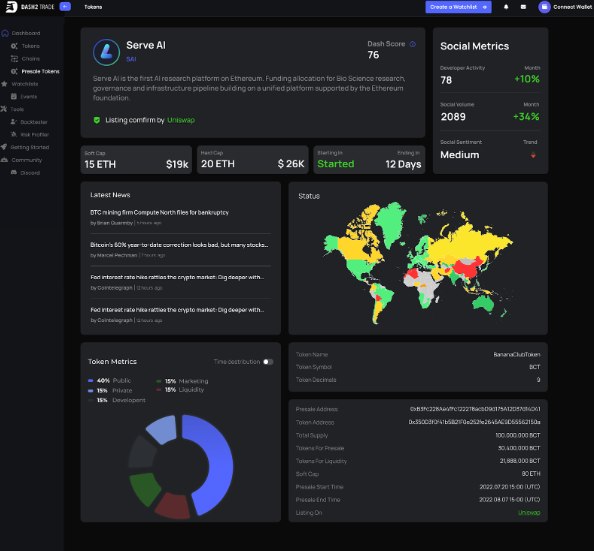The image size is (594, 551).
Task: Click the green listing confirmed shield icon
Action: [97, 120]
